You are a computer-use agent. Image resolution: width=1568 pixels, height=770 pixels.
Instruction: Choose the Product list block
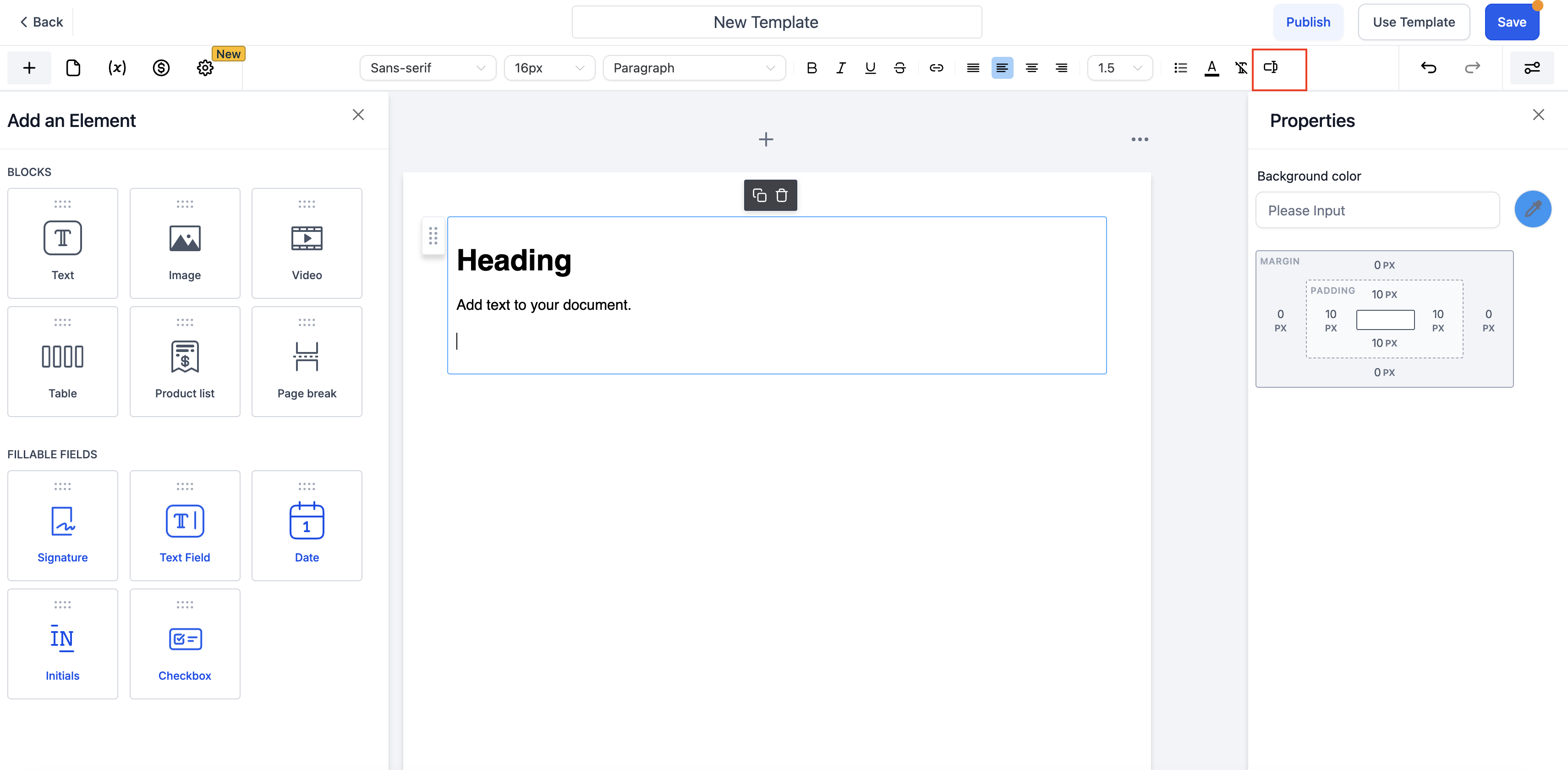pyautogui.click(x=185, y=362)
